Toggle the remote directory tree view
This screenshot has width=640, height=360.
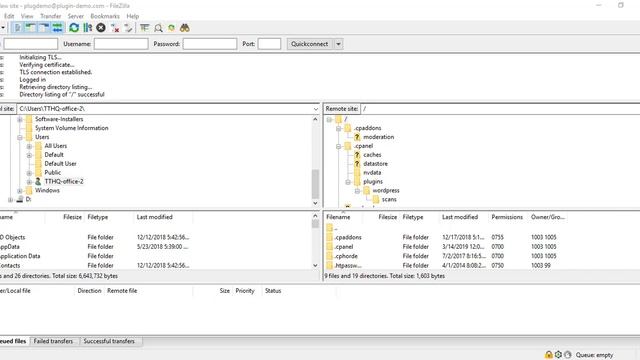click(44, 28)
